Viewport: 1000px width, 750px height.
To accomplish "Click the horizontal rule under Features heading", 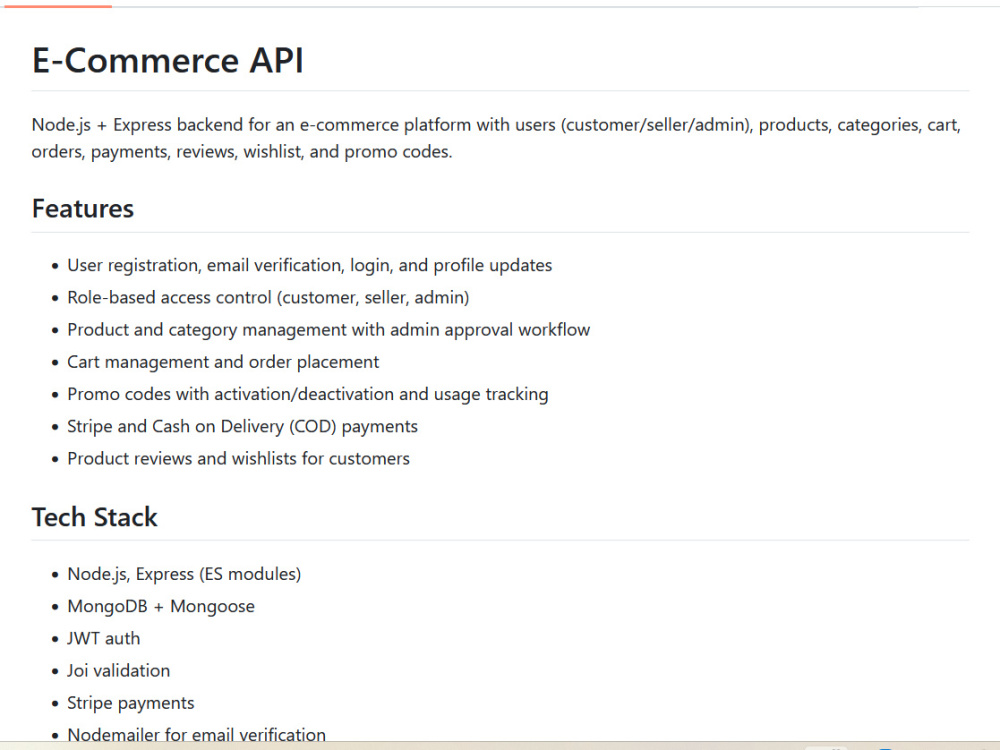I will (501, 232).
